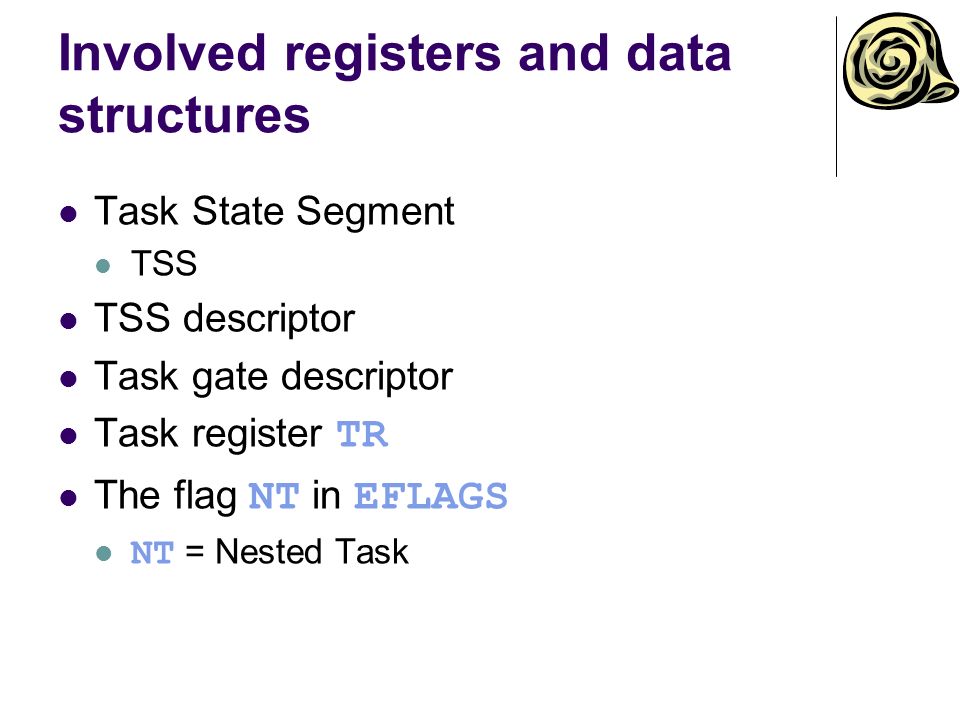Click the bullet before Task register
The image size is (960, 720).
pyautogui.click(x=69, y=436)
